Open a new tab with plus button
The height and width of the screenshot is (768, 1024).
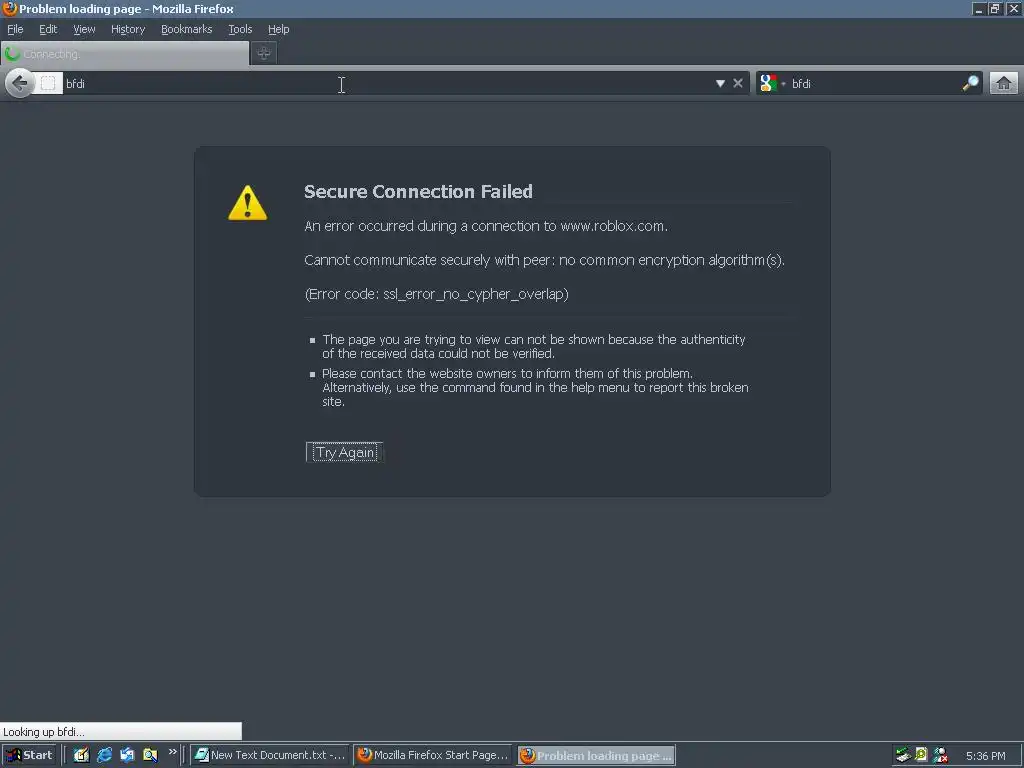(264, 54)
